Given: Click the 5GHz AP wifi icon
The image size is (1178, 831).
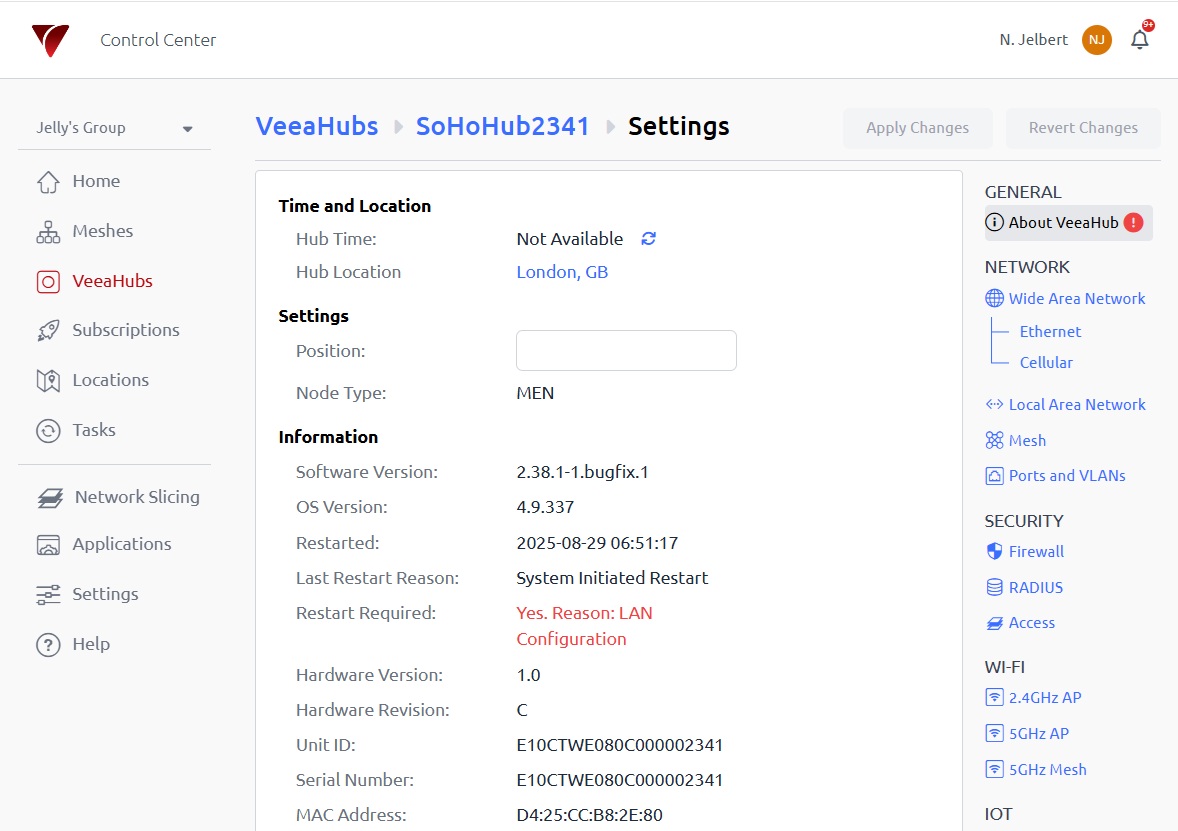Looking at the screenshot, I should tap(994, 733).
